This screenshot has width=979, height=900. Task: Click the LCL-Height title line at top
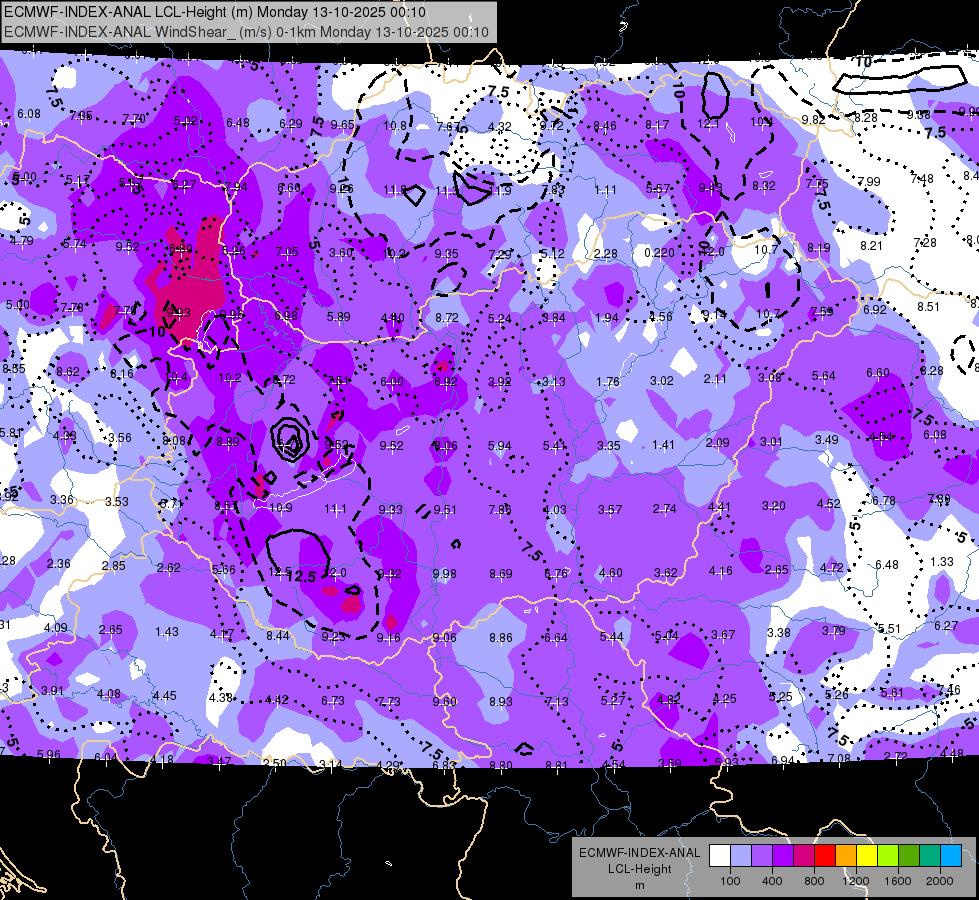point(215,12)
